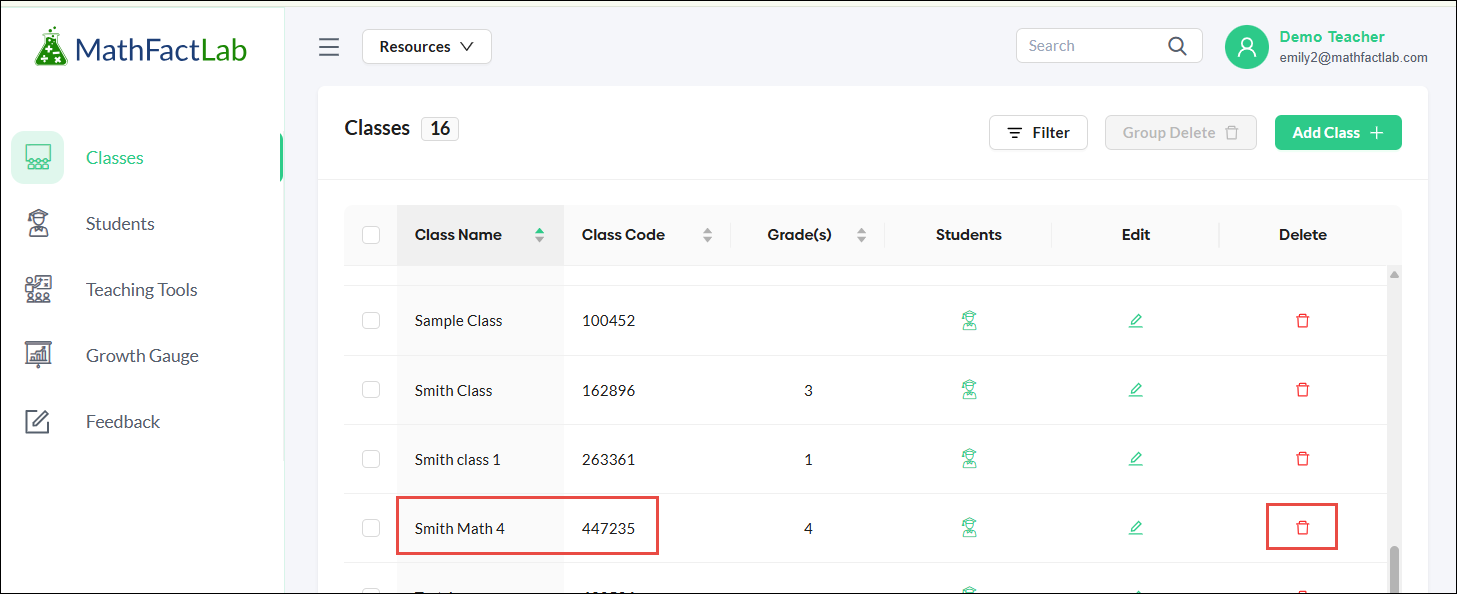Edit Smith class 1 with pencil icon
The image size is (1457, 594).
pos(1135,459)
